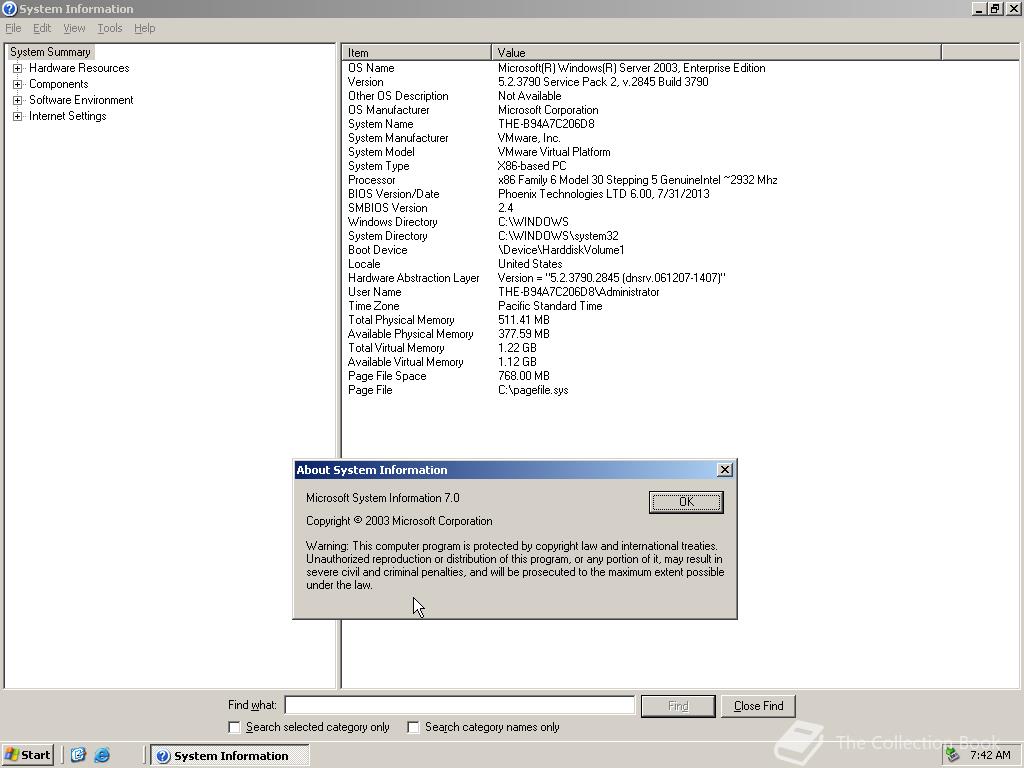Viewport: 1024px width, 768px height.
Task: Click the network tray icon
Action: (x=953, y=755)
